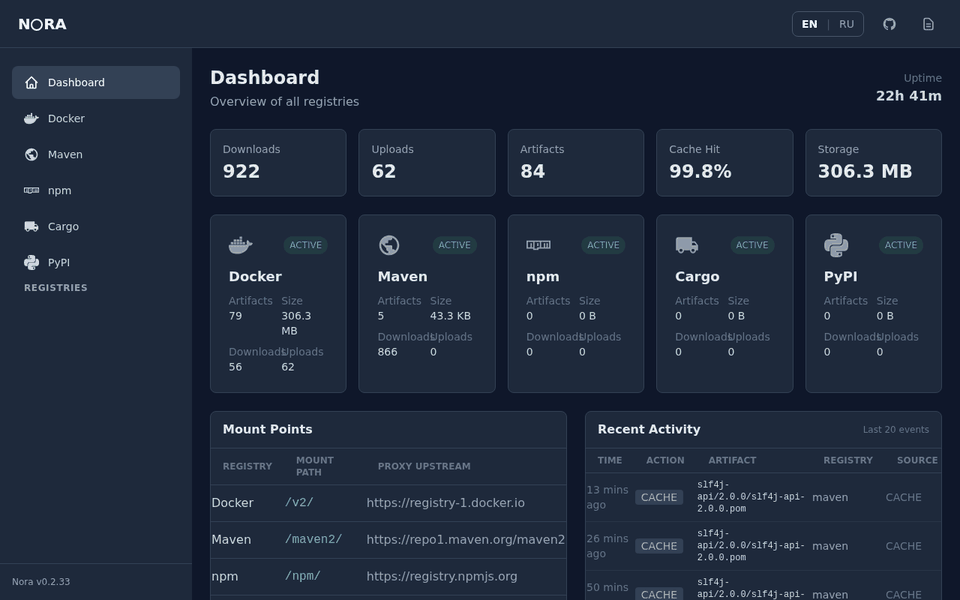960x600 pixels.
Task: Switch the interface language to RU
Action: pos(845,23)
